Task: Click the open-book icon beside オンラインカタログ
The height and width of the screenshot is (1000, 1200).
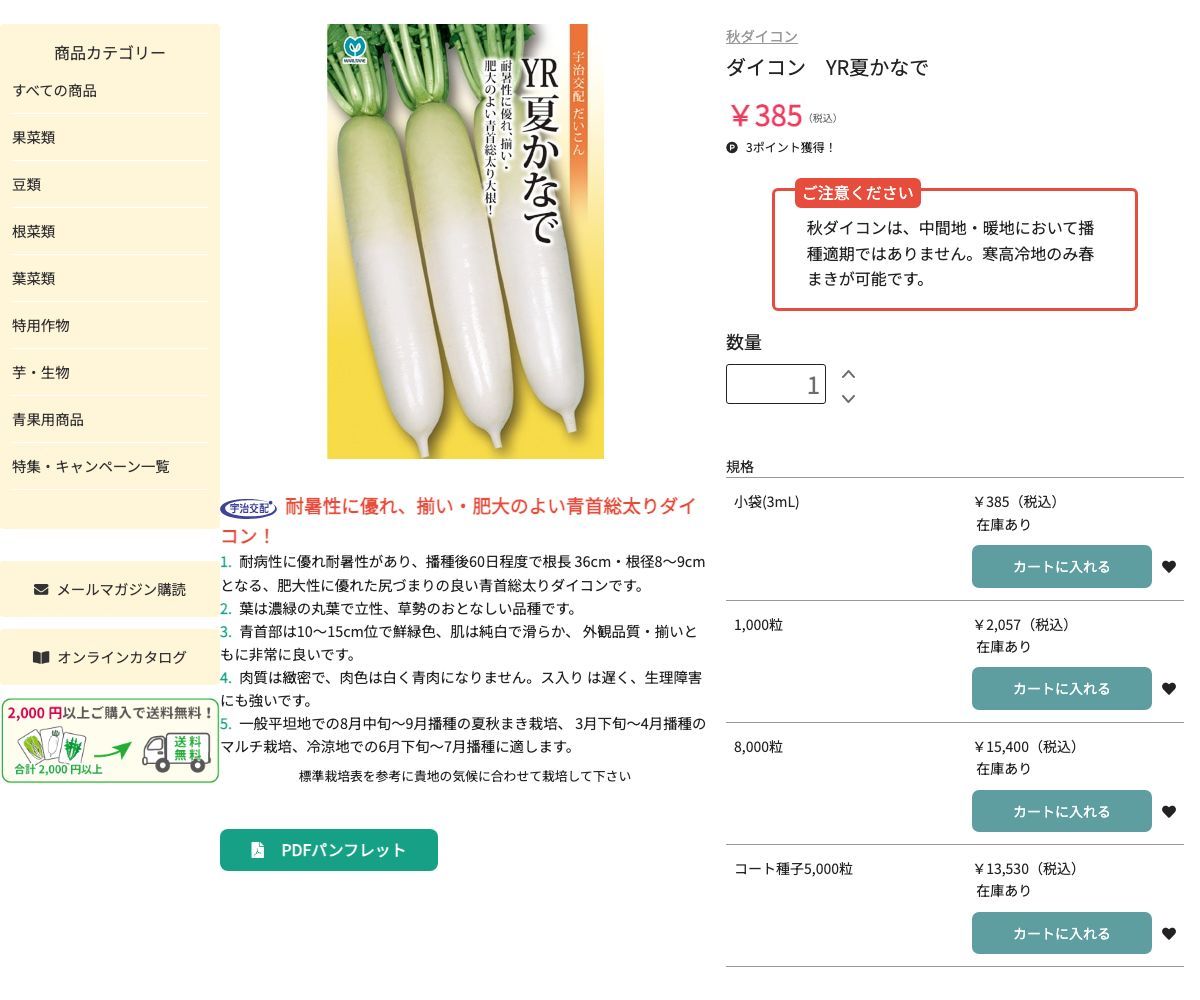Action: click(x=40, y=657)
